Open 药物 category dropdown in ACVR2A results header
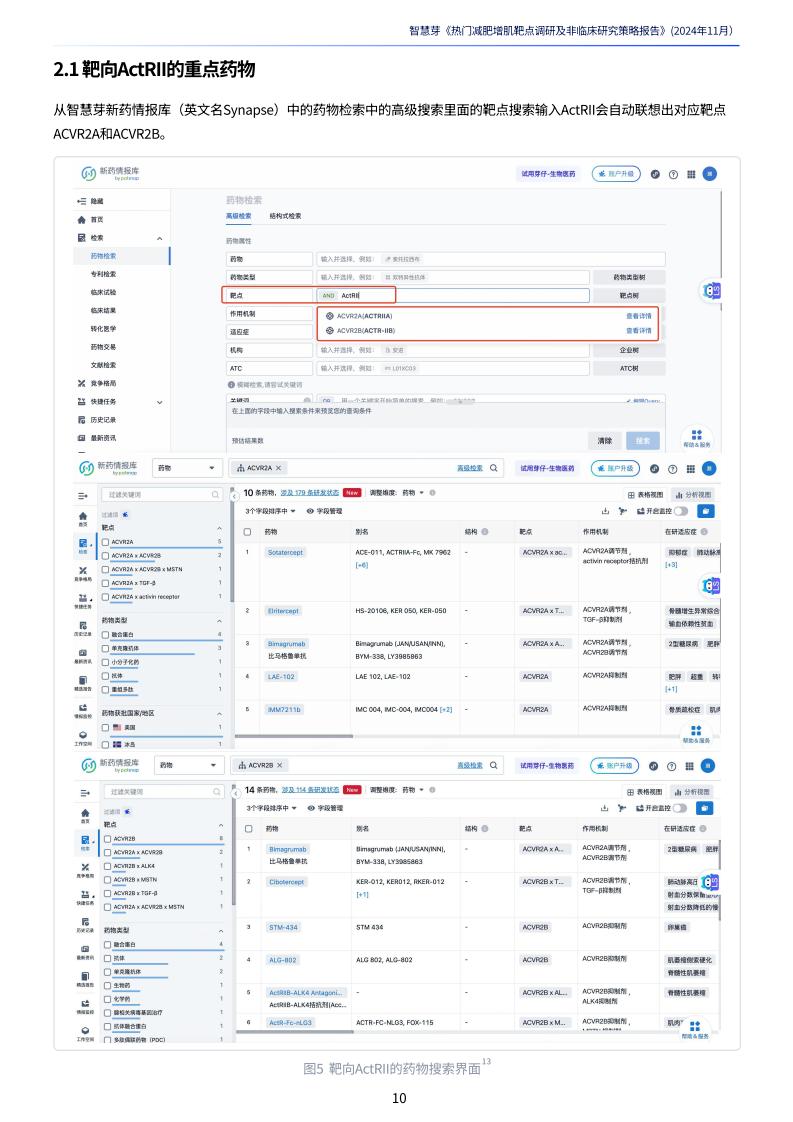 tap(187, 468)
